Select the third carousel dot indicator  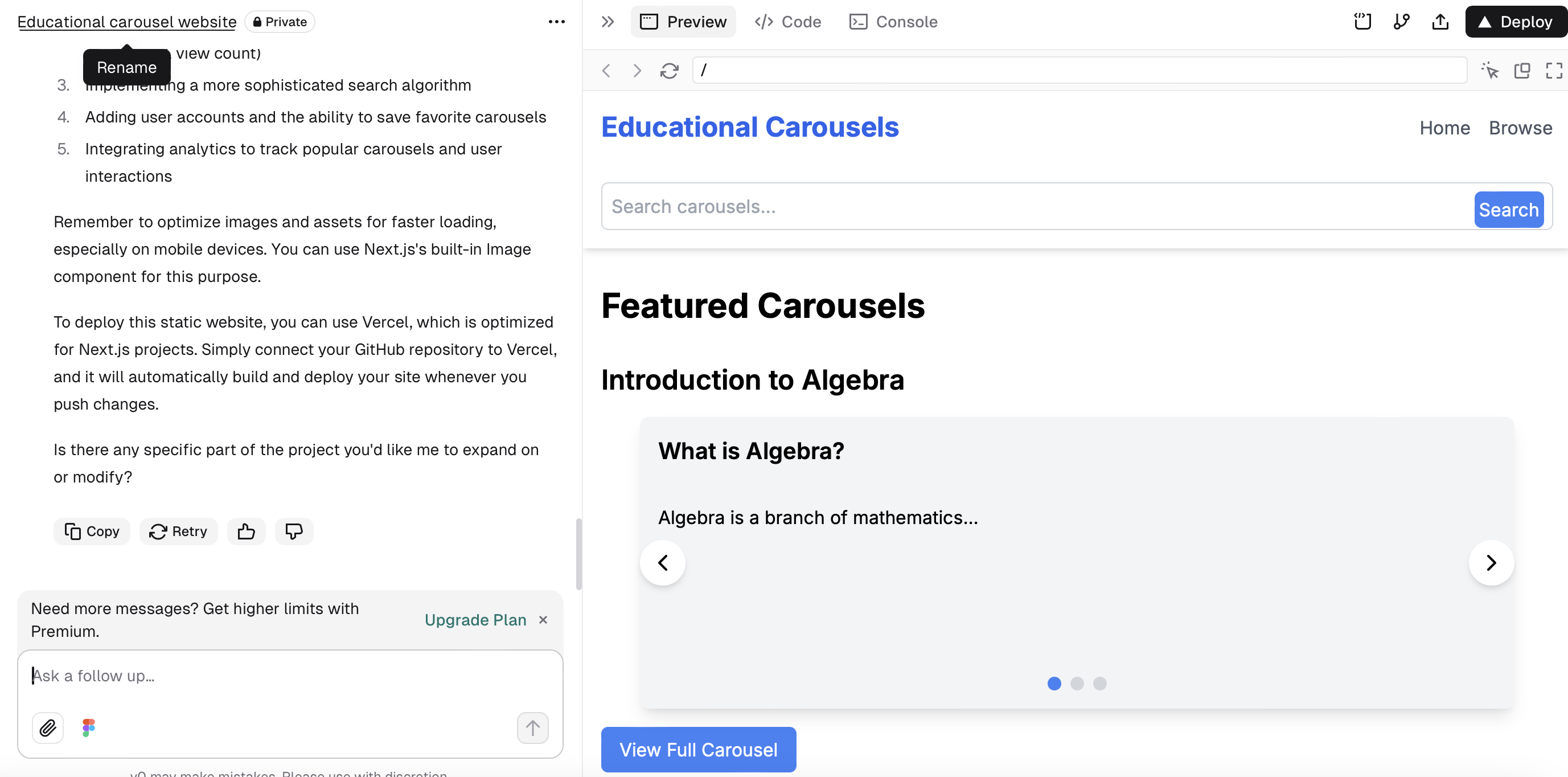coord(1099,683)
